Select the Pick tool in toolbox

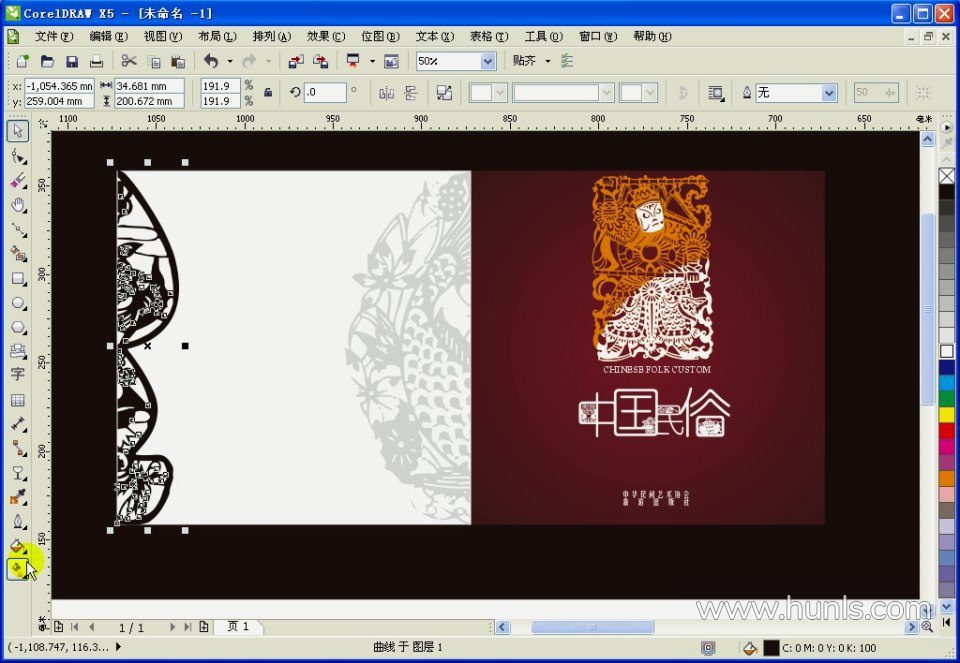point(18,131)
